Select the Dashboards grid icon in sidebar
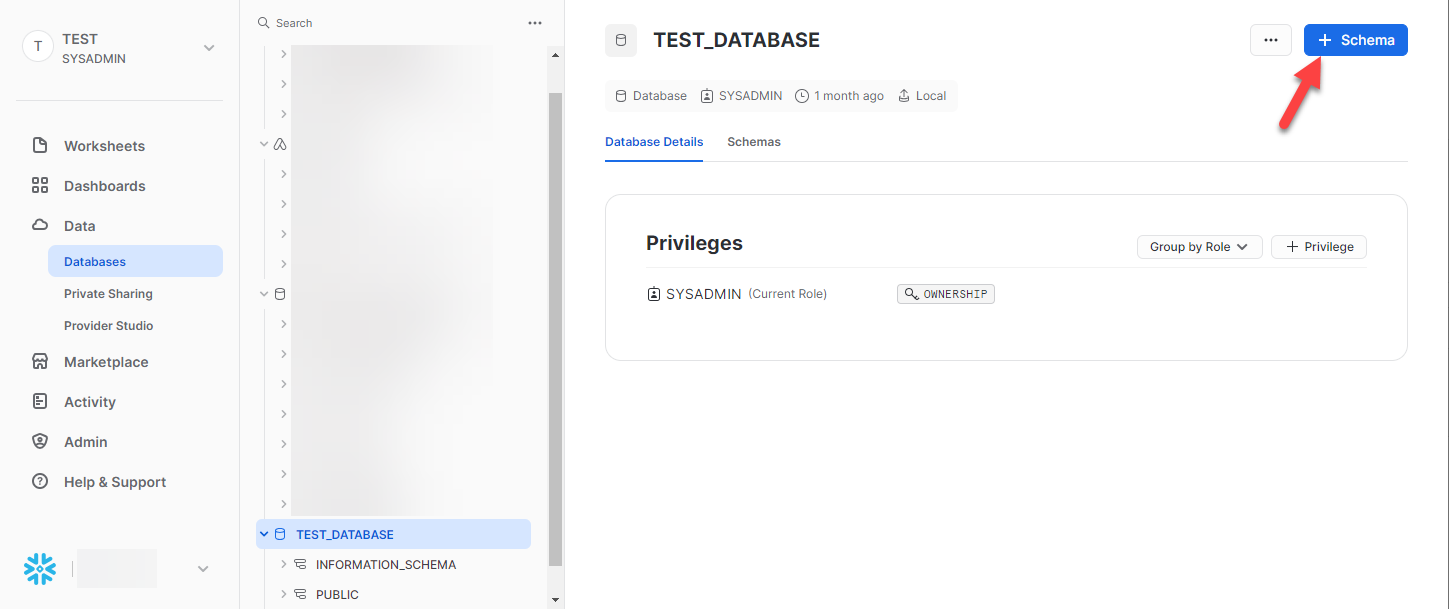 click(x=40, y=185)
